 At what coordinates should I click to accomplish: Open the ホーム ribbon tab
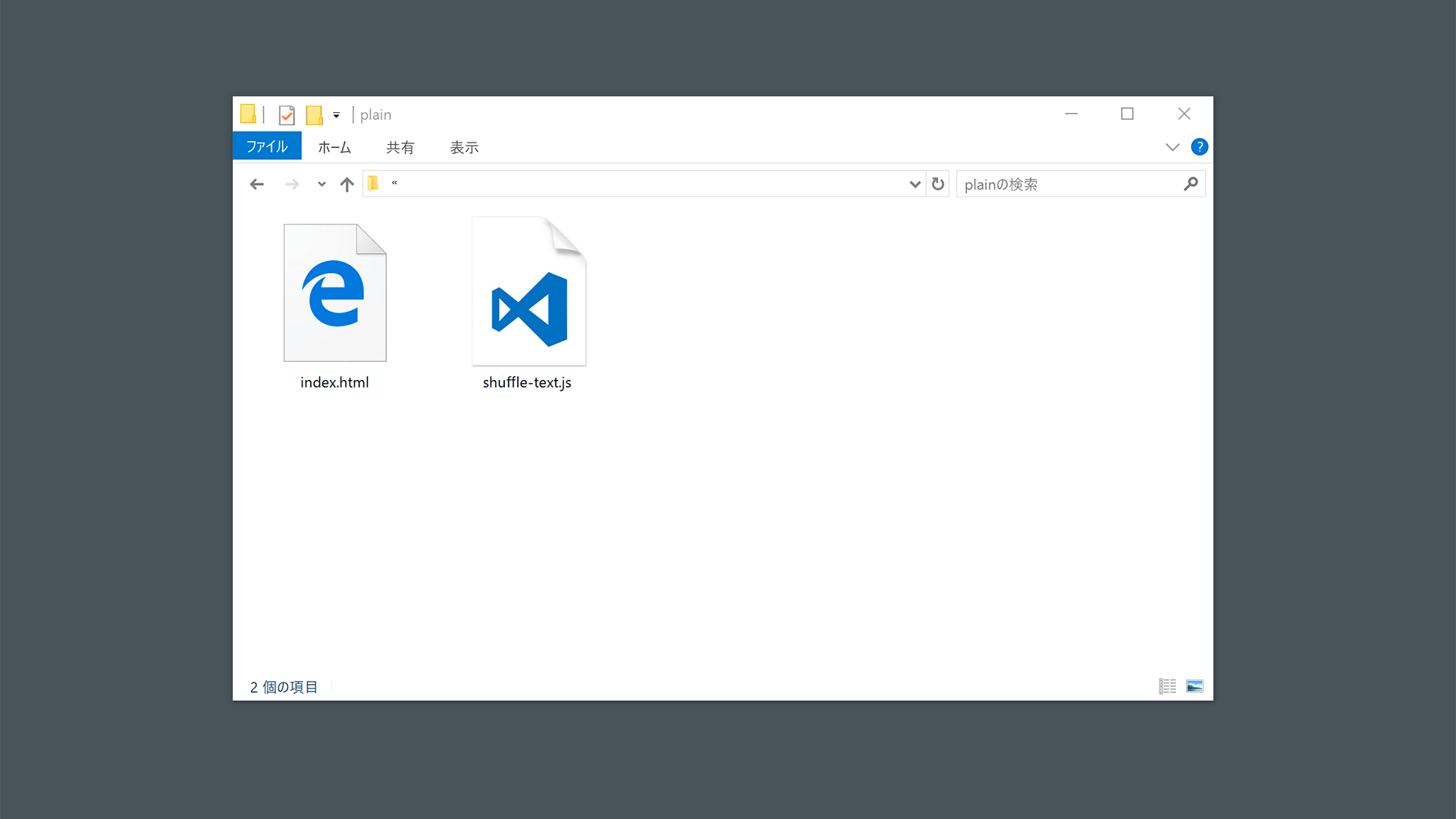pos(334,147)
